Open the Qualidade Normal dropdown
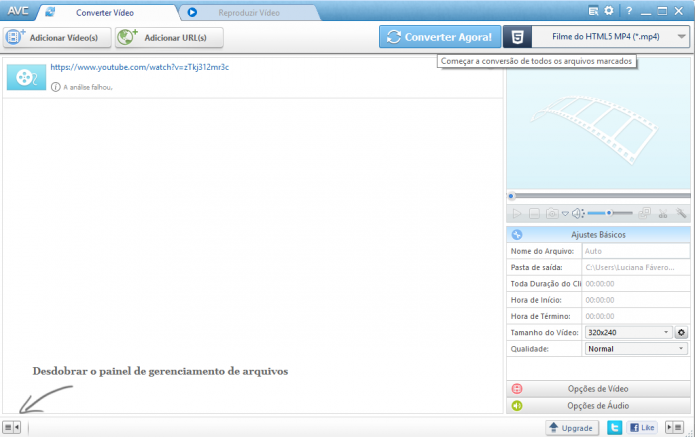The height and width of the screenshot is (437, 695). coord(636,349)
